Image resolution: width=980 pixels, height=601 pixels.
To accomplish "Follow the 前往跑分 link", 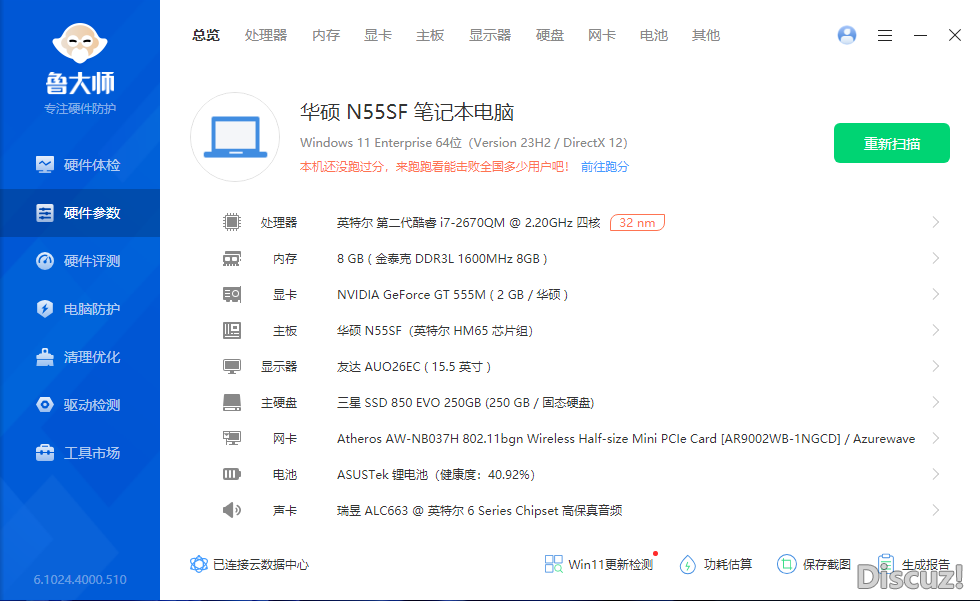I will (x=604, y=167).
